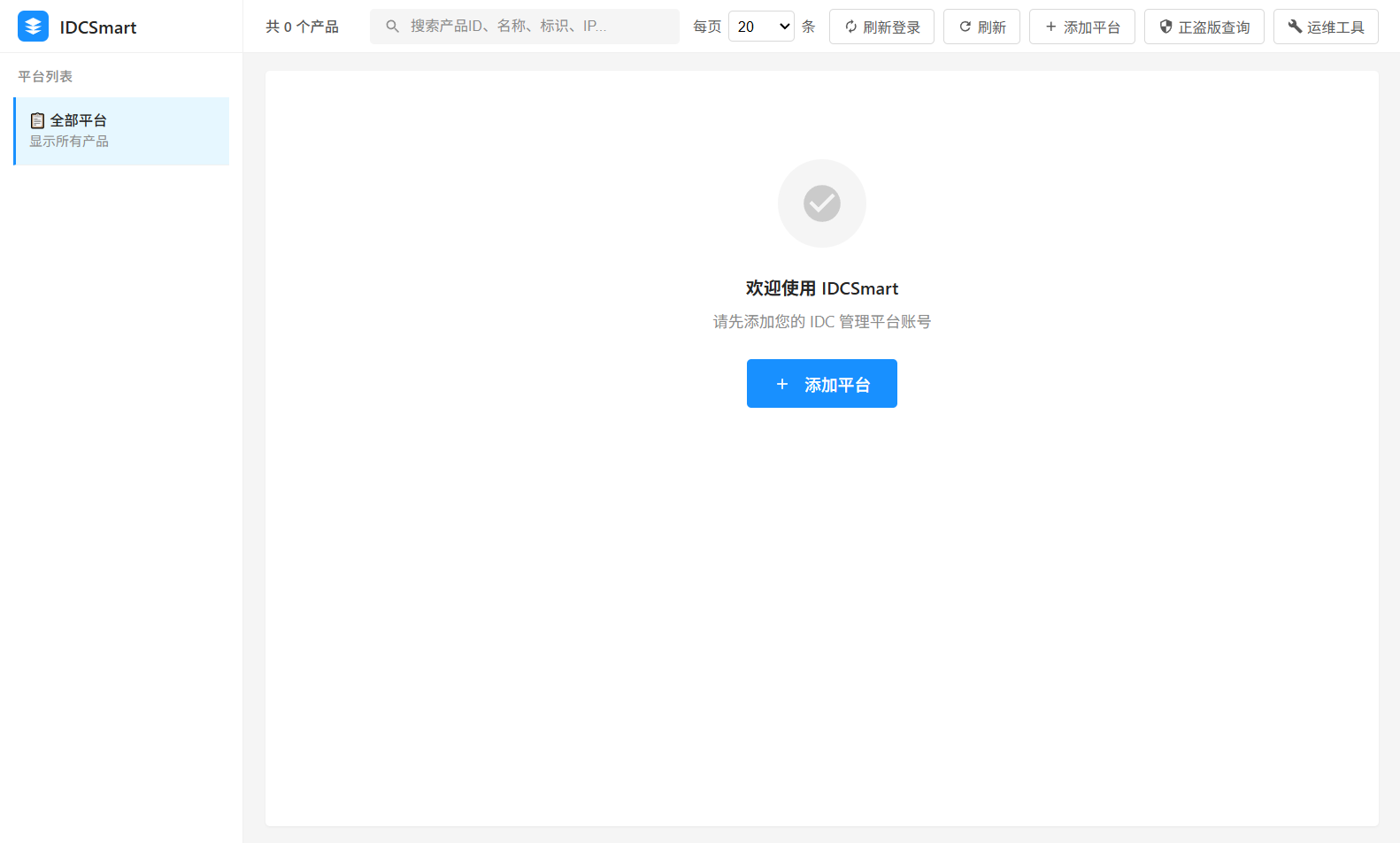Focus the product search input field
Screen dimensions: 1400x843
click(525, 27)
